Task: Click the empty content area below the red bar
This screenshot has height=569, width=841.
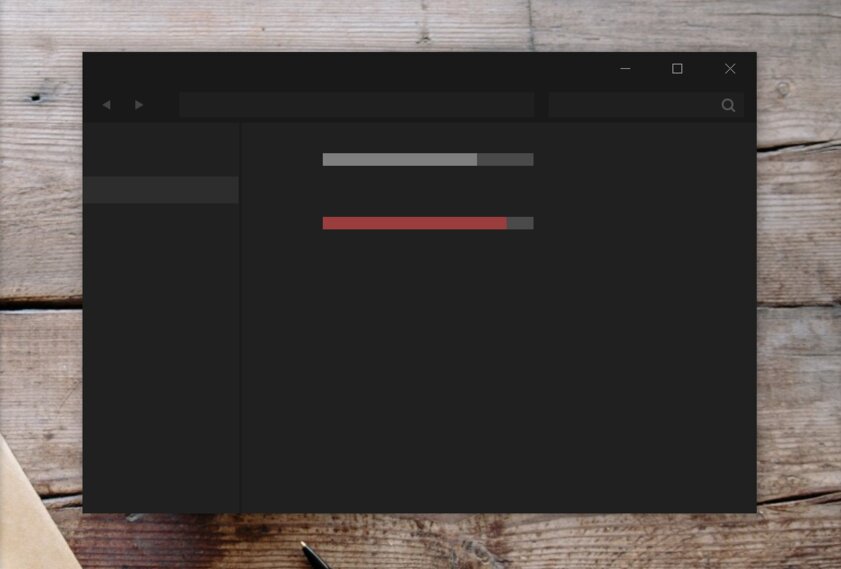Action: [x=500, y=380]
